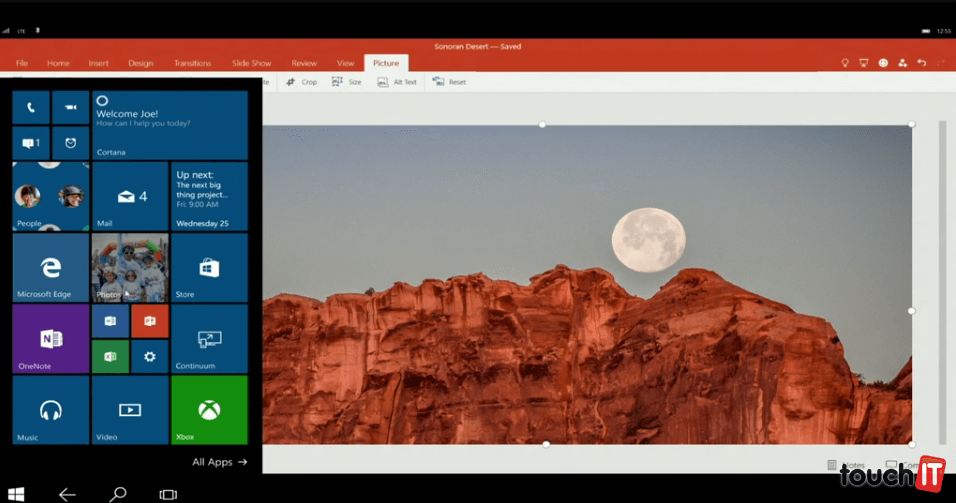Open the Microsoft Edge tile
Viewport: 956px width, 503px height.
[50, 267]
